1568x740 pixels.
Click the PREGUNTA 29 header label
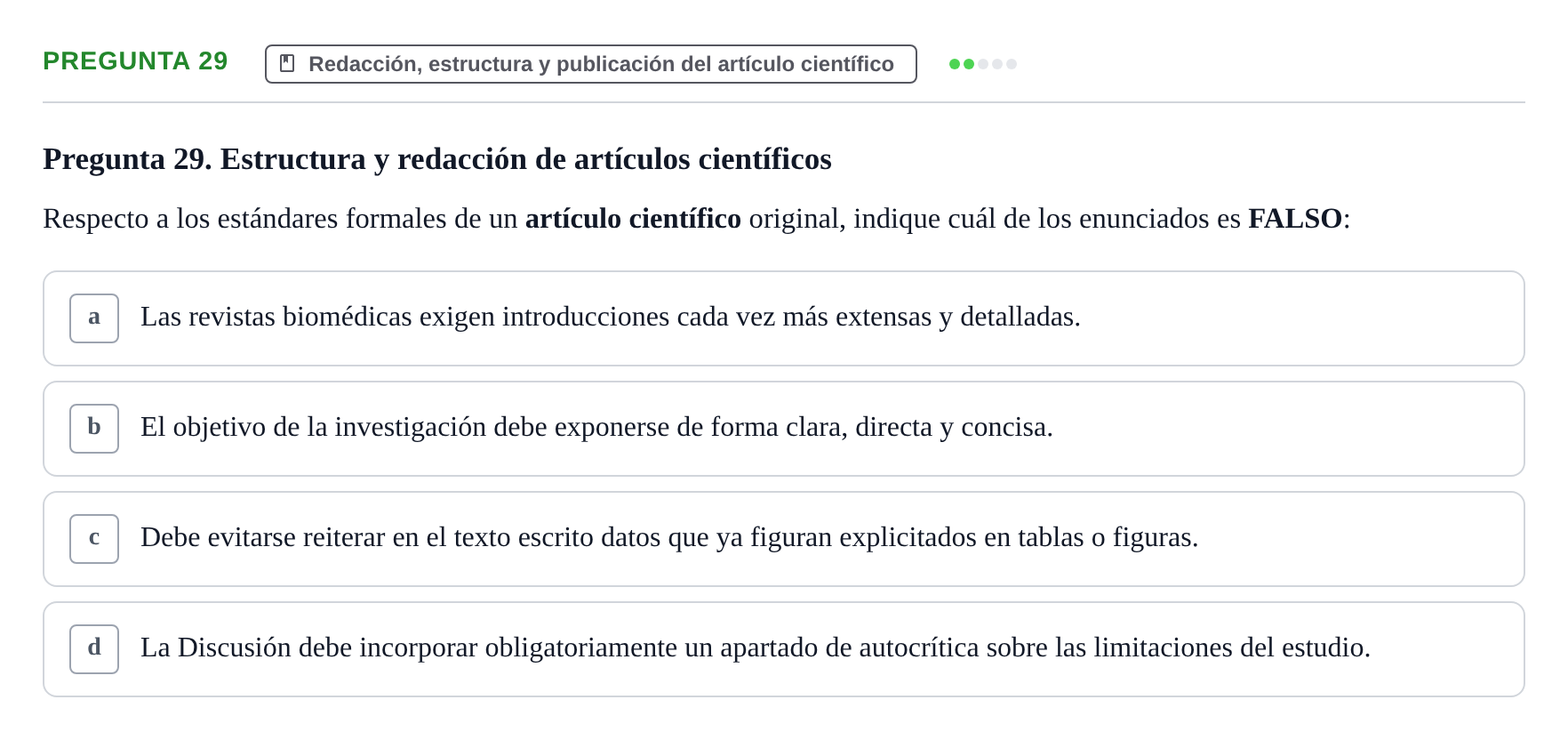pos(135,60)
